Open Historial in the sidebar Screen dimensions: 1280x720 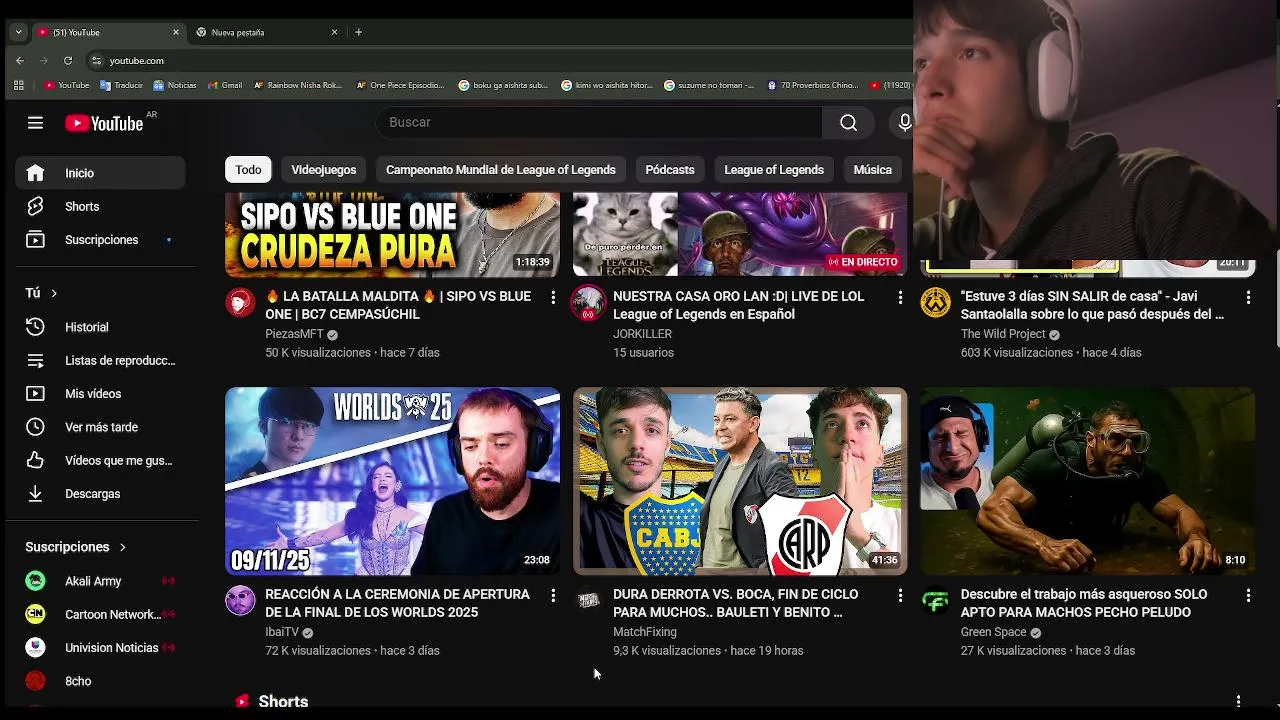100,327
